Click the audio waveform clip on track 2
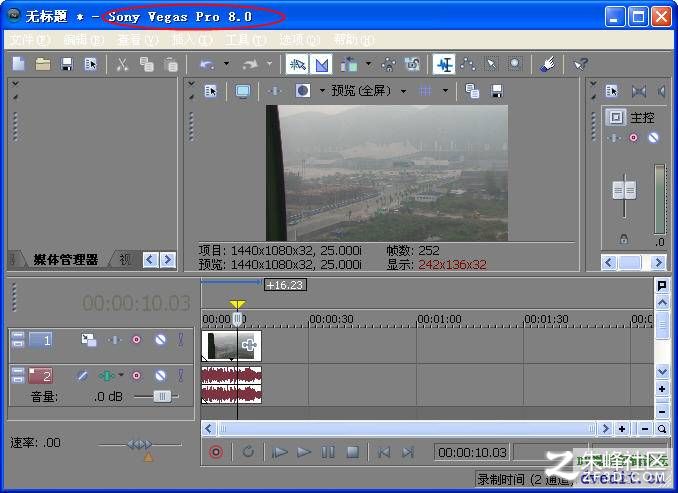The width and height of the screenshot is (678, 493). pyautogui.click(x=231, y=385)
